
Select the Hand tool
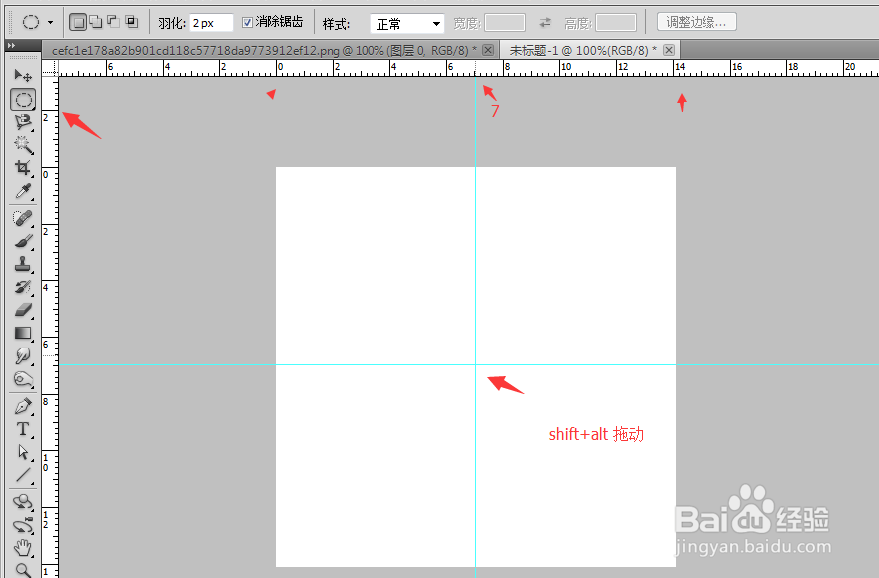pyautogui.click(x=23, y=548)
